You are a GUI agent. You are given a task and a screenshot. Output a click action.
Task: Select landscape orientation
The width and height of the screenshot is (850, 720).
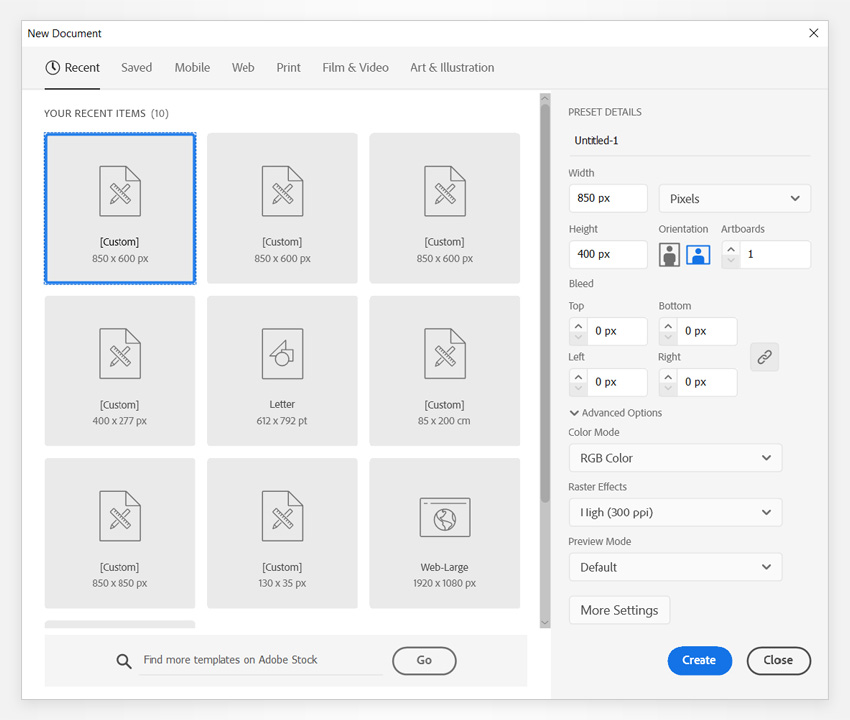(697, 254)
